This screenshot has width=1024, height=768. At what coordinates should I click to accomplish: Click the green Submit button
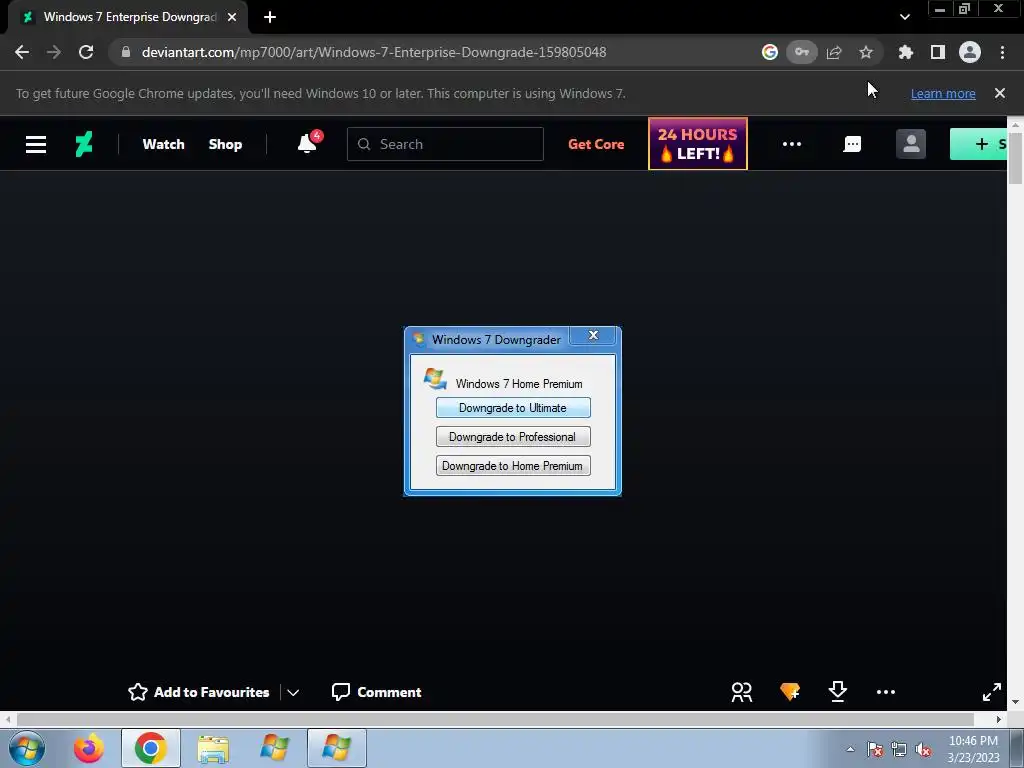point(978,144)
